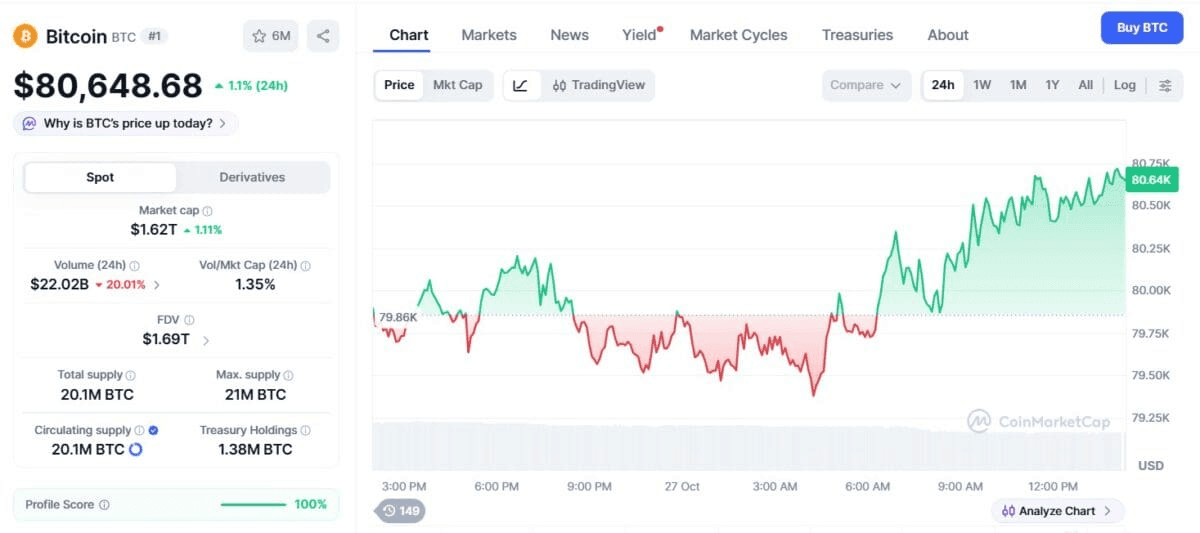Click the 21M BTC max supply value
The image size is (1200, 533).
click(x=255, y=394)
